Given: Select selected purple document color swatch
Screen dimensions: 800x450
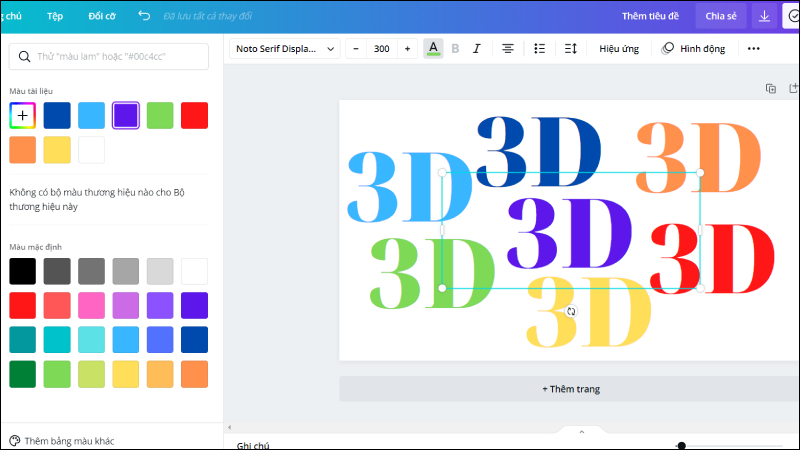Looking at the screenshot, I should click(x=126, y=115).
